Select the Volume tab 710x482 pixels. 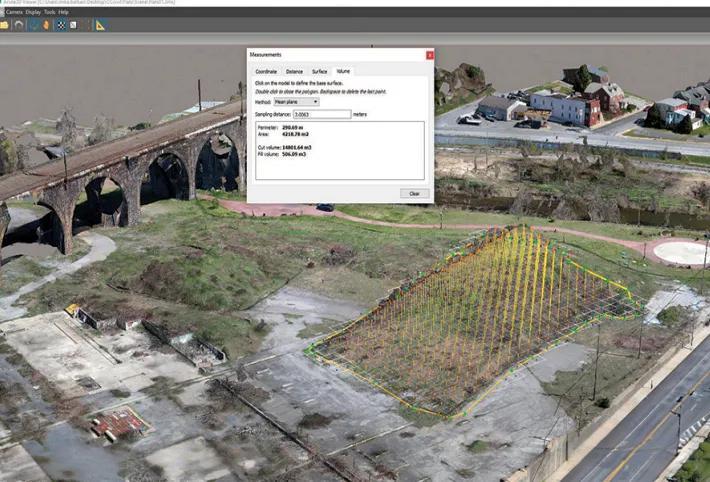(x=343, y=72)
